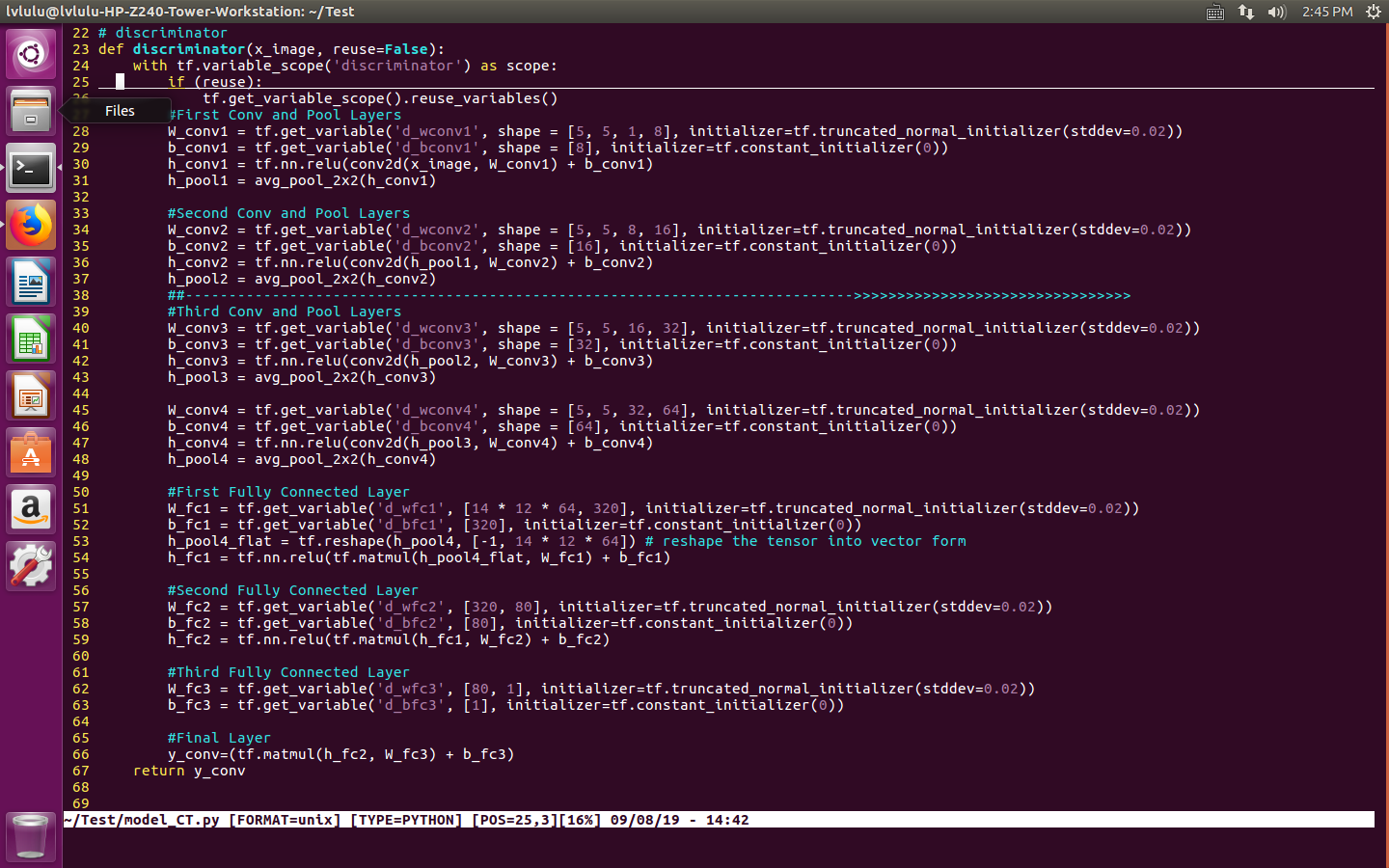The image size is (1389, 868).
Task: Open LibreOffice Impress from launcher
Action: point(31,396)
